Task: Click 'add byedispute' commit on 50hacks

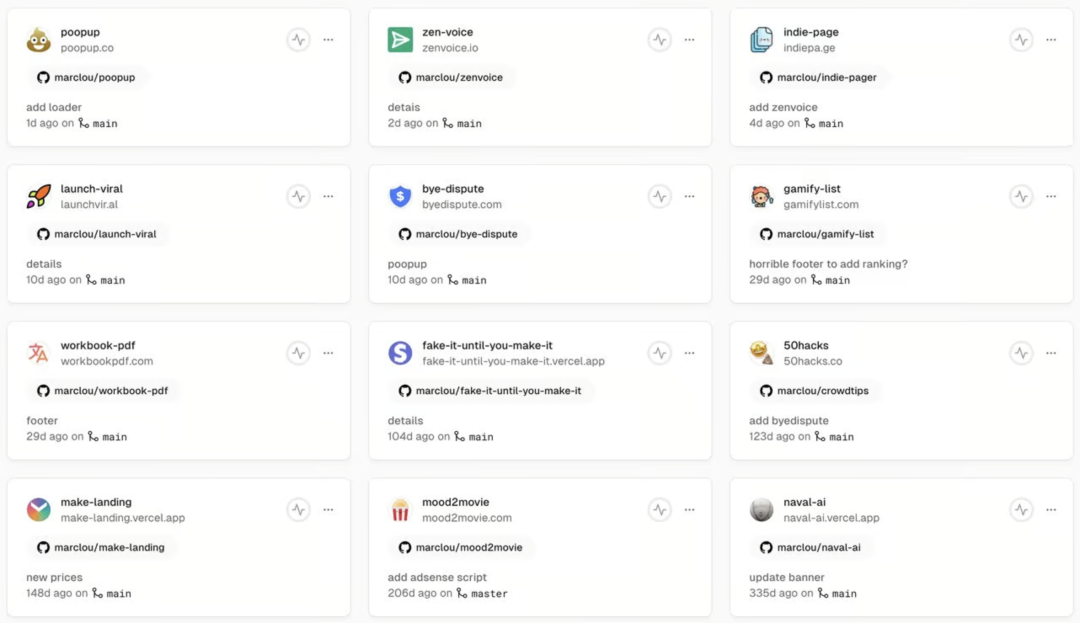Action: tap(789, 421)
